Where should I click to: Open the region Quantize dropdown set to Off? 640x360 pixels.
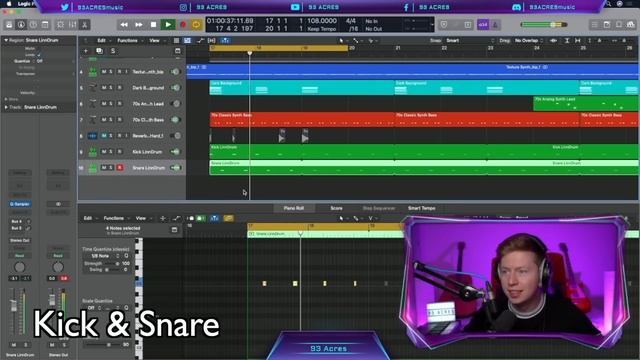[x=40, y=61]
